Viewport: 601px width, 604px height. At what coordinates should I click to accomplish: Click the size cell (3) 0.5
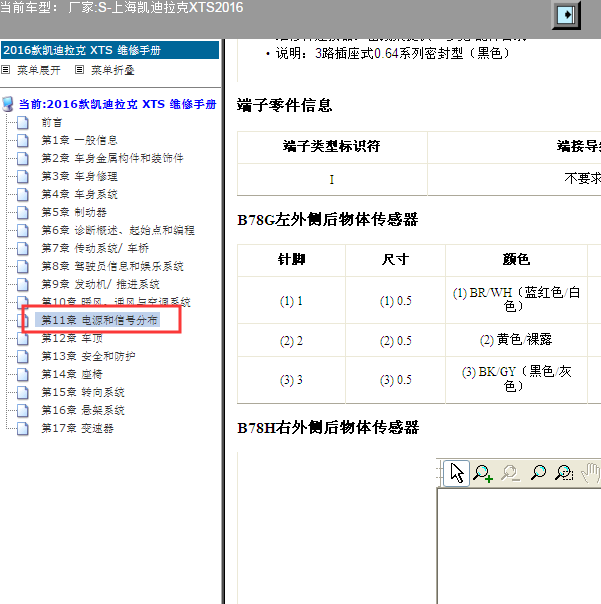[396, 380]
